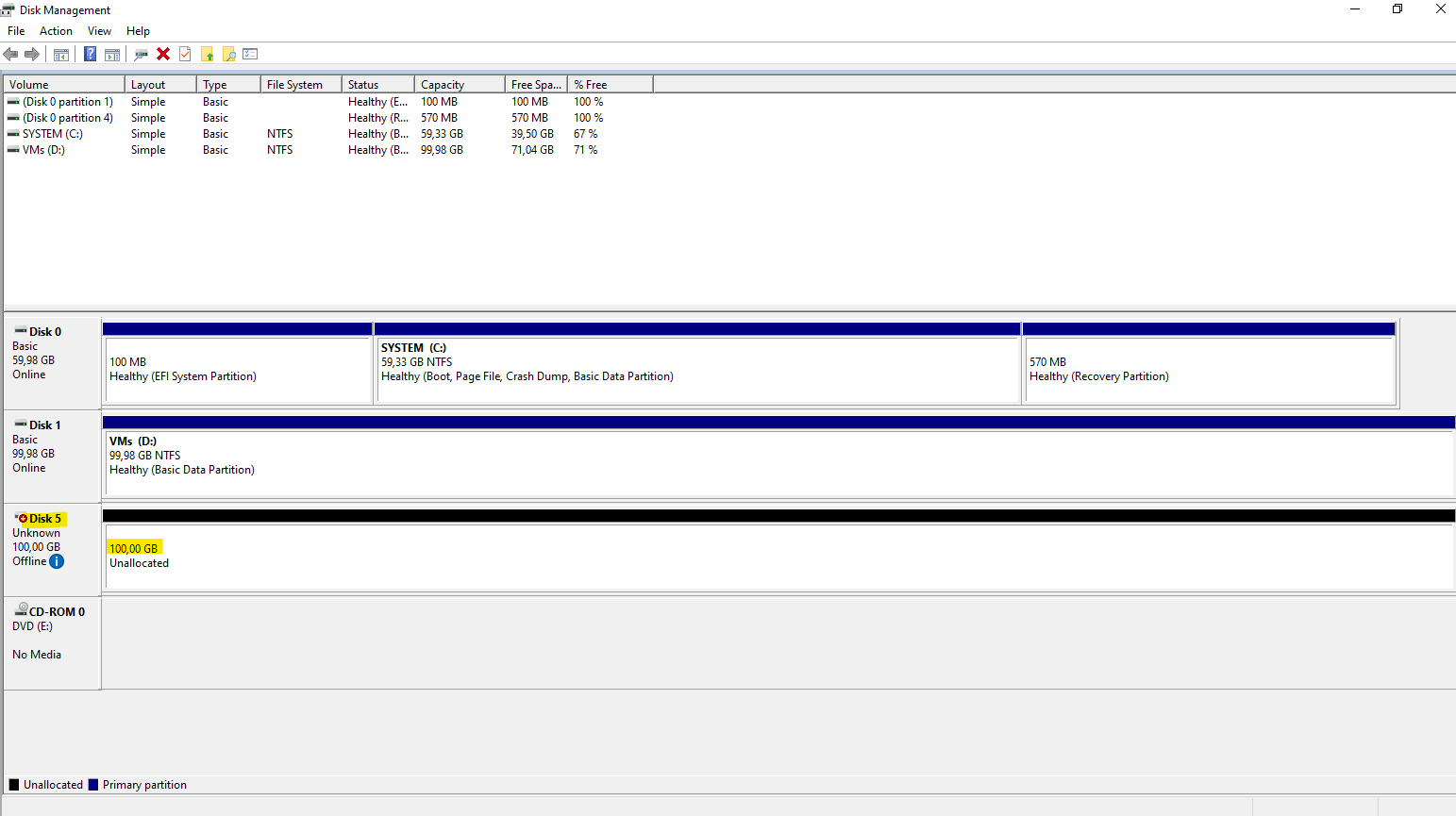Select the Disk 1 label panel

coord(52,456)
